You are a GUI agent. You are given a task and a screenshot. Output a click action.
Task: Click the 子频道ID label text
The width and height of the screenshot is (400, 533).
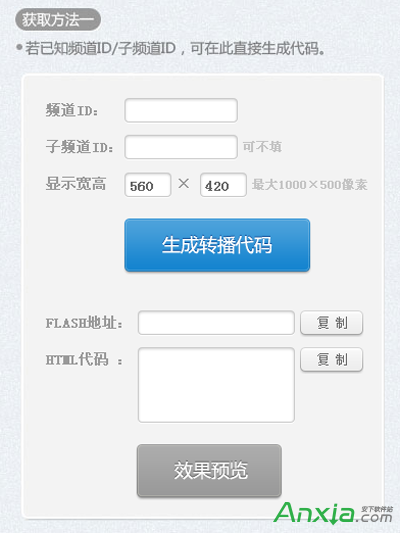tap(80, 147)
